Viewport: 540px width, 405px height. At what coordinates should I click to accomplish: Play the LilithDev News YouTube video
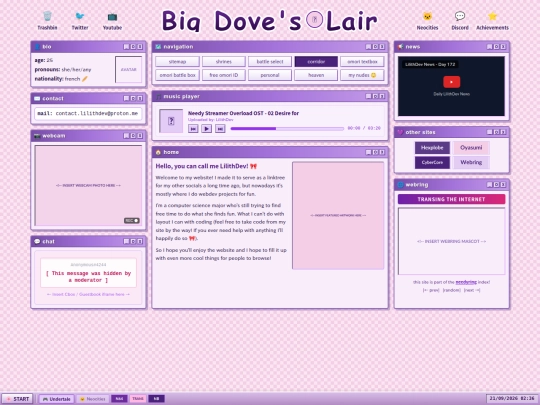[x=451, y=82]
